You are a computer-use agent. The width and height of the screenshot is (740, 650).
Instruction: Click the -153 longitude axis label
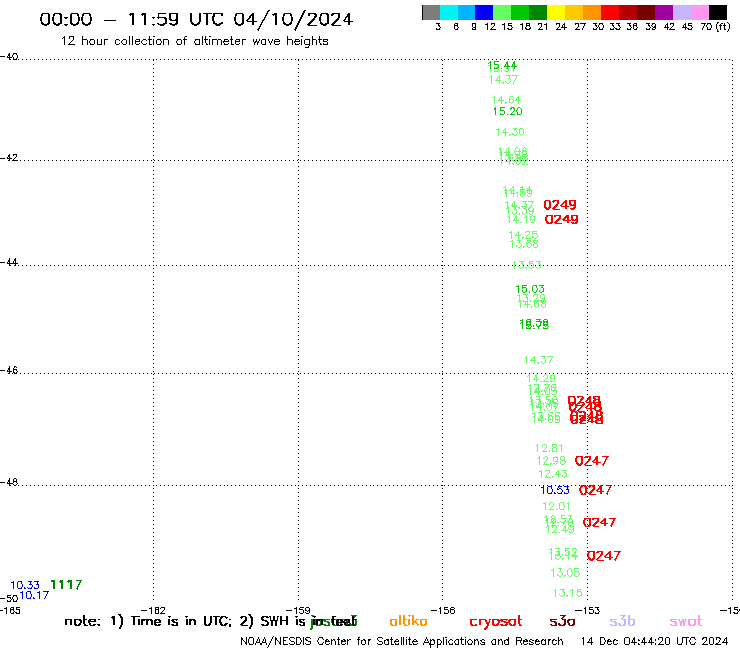pos(587,610)
